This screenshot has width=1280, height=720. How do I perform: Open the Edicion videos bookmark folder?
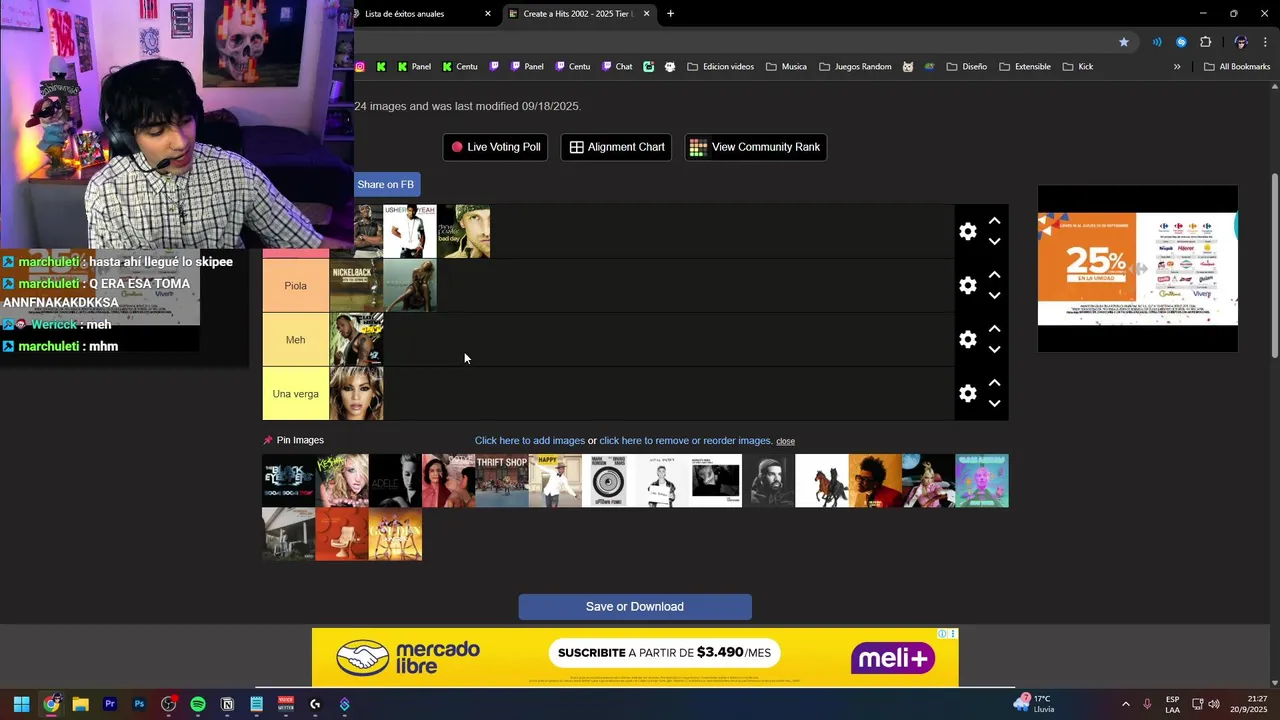[x=720, y=67]
